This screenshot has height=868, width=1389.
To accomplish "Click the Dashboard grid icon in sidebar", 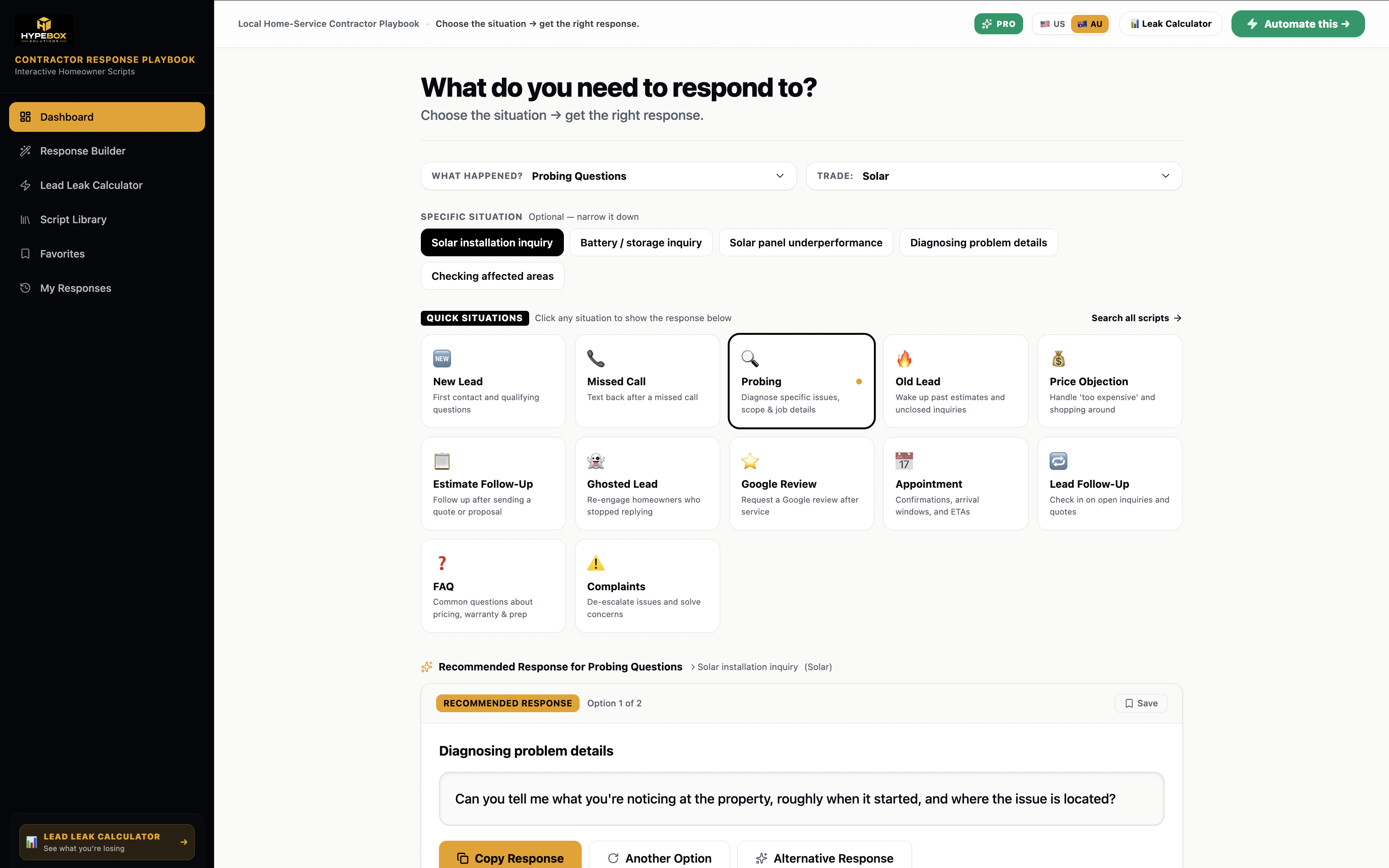I will click(x=25, y=117).
